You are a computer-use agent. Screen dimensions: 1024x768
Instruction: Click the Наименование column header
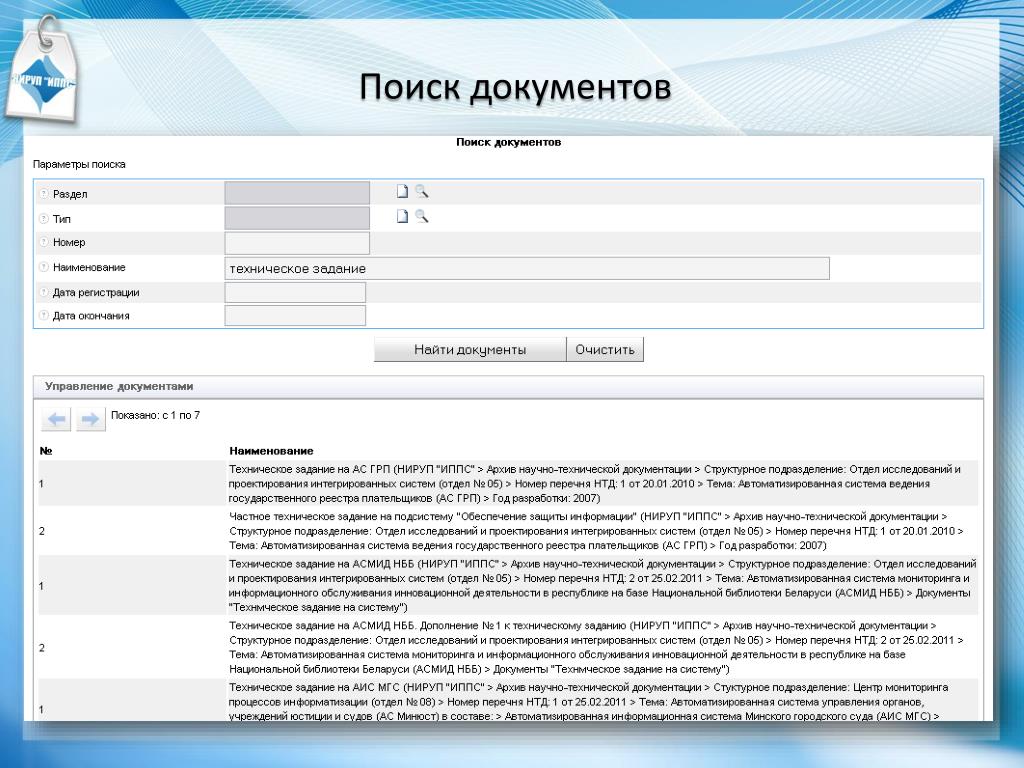point(271,451)
